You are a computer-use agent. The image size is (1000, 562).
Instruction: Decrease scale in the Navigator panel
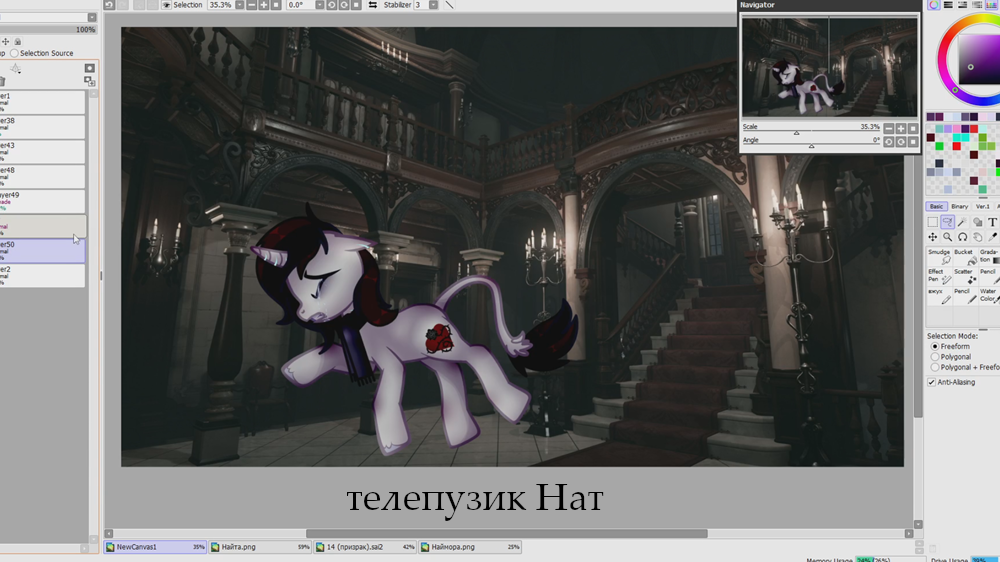(888, 128)
